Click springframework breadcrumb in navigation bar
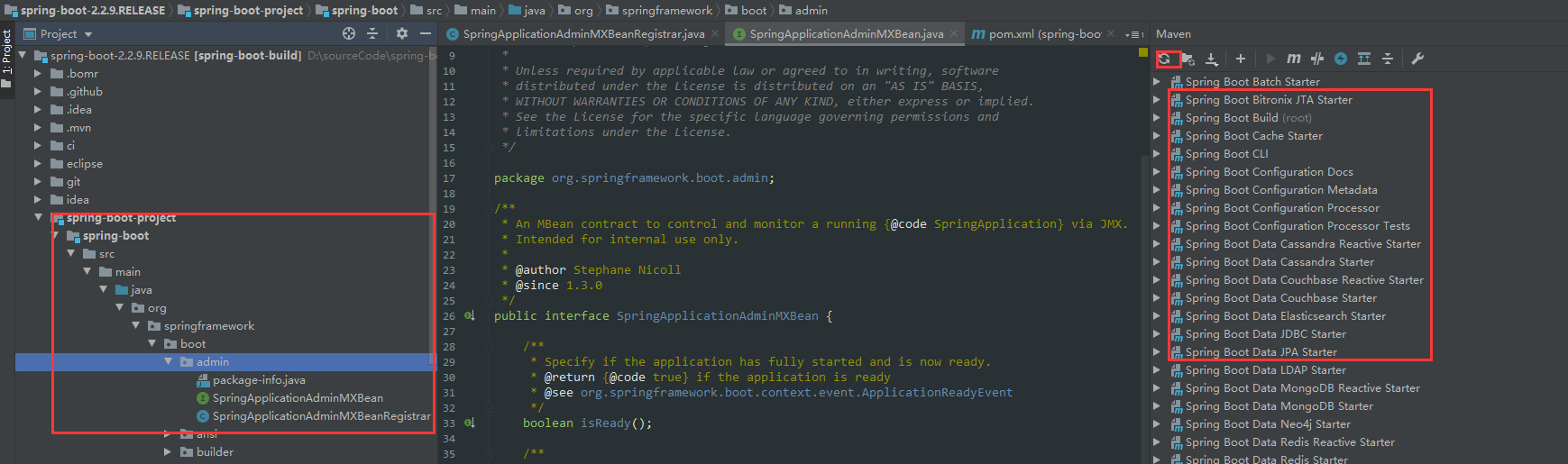 (660, 10)
